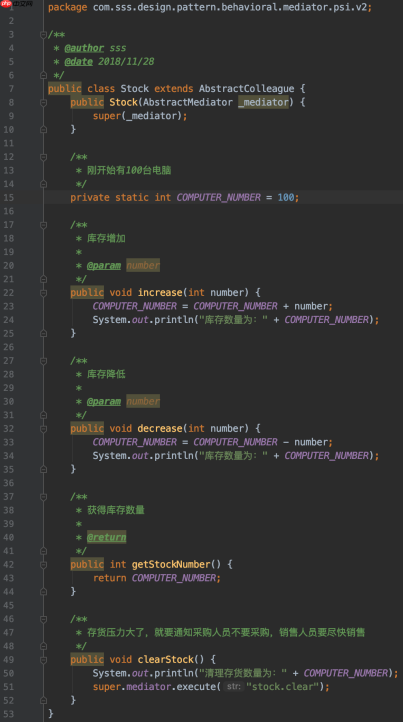Fold the decrease method at line 32

tap(43, 428)
